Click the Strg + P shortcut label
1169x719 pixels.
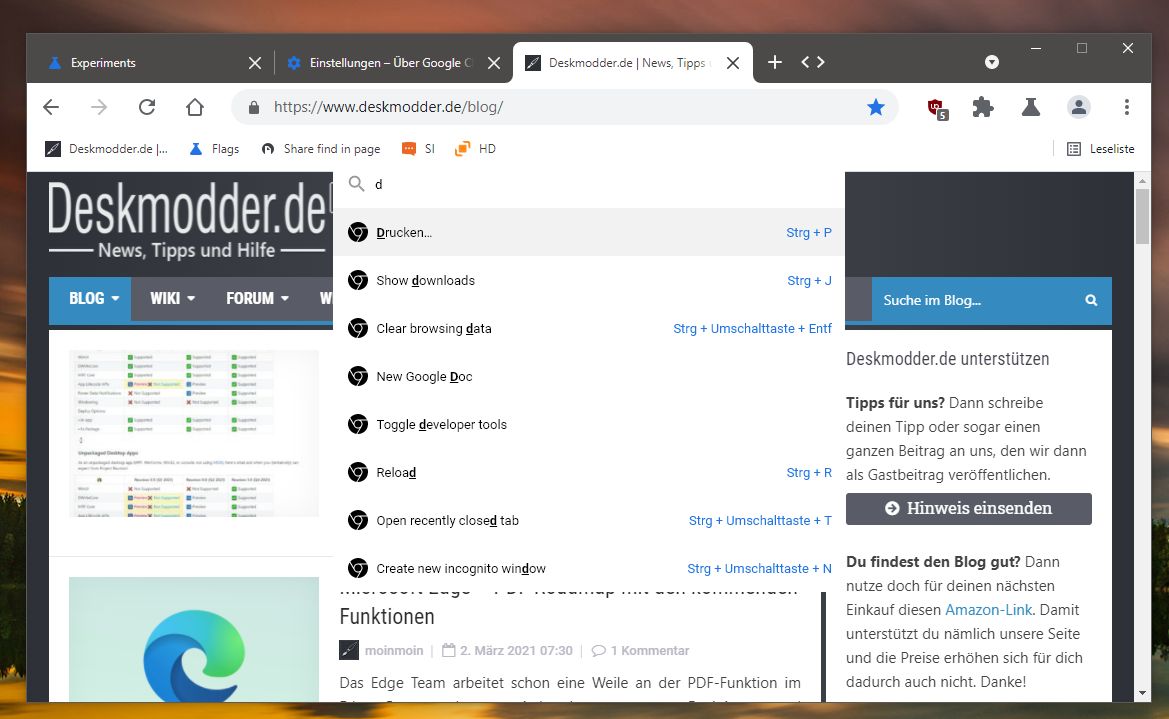[x=809, y=232]
